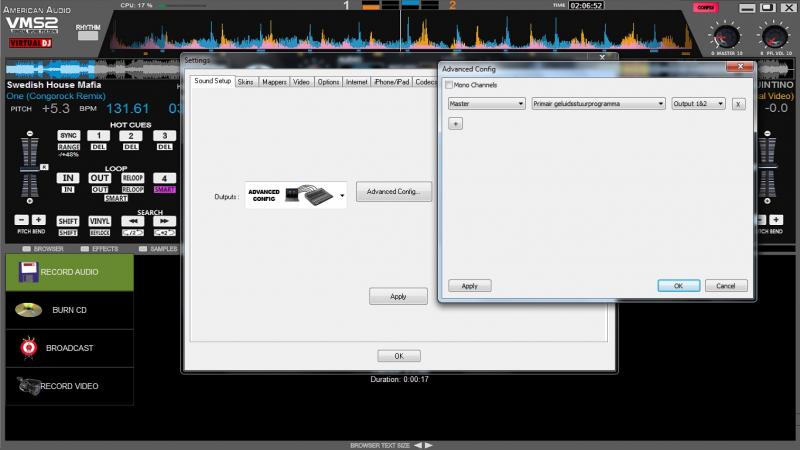Switch to the Options tab

329,82
